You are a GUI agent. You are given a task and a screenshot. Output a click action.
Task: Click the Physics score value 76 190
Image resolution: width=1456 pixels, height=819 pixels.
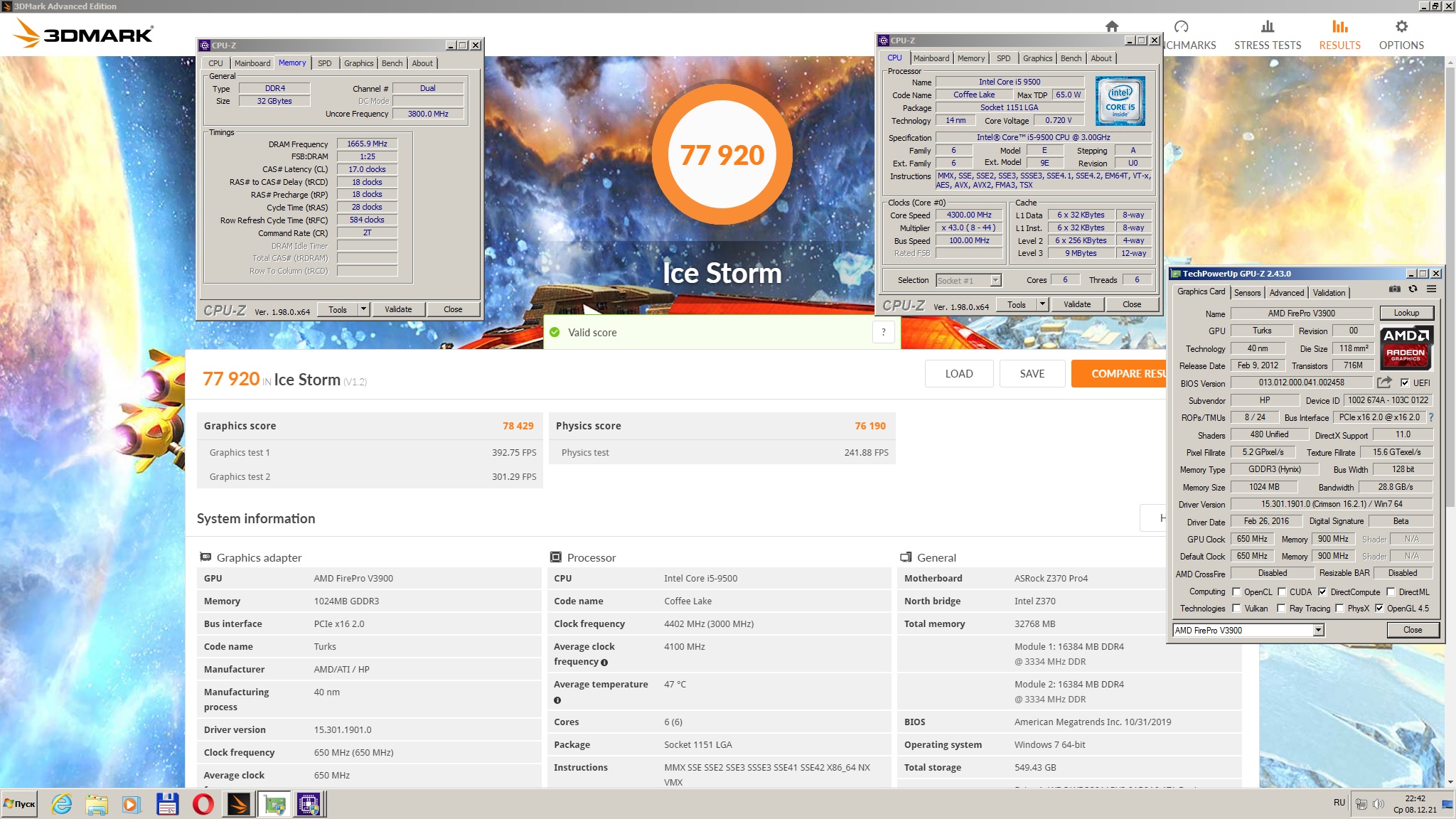click(x=870, y=426)
